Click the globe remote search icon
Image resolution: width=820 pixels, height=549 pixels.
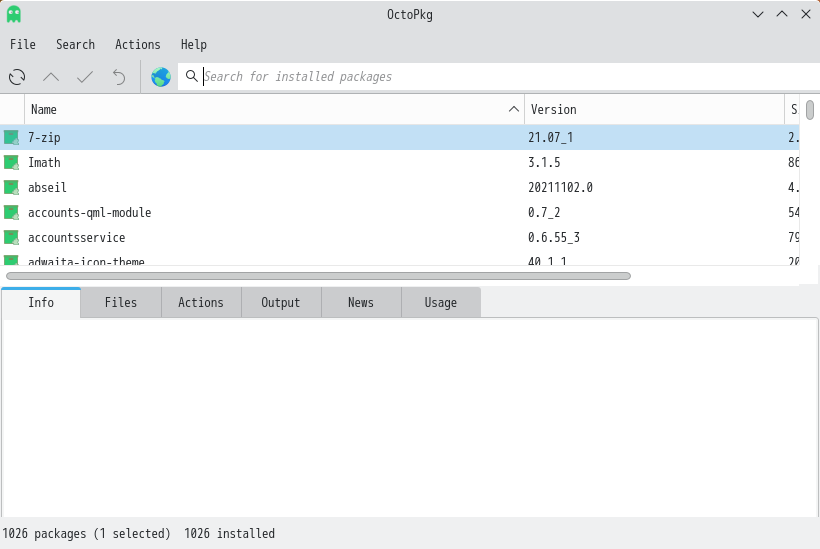[x=161, y=77]
